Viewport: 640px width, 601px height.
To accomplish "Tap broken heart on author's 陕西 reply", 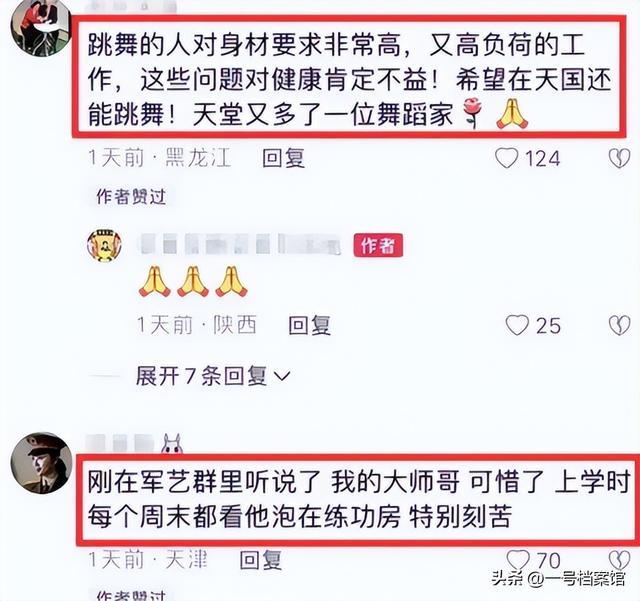I will (619, 325).
